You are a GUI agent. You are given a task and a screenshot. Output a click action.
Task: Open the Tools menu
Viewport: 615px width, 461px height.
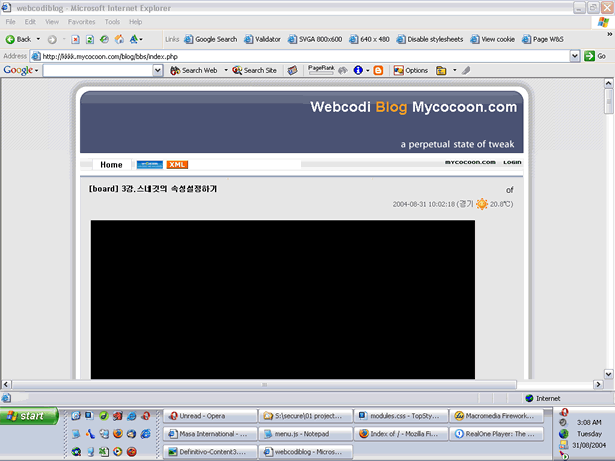coord(112,22)
